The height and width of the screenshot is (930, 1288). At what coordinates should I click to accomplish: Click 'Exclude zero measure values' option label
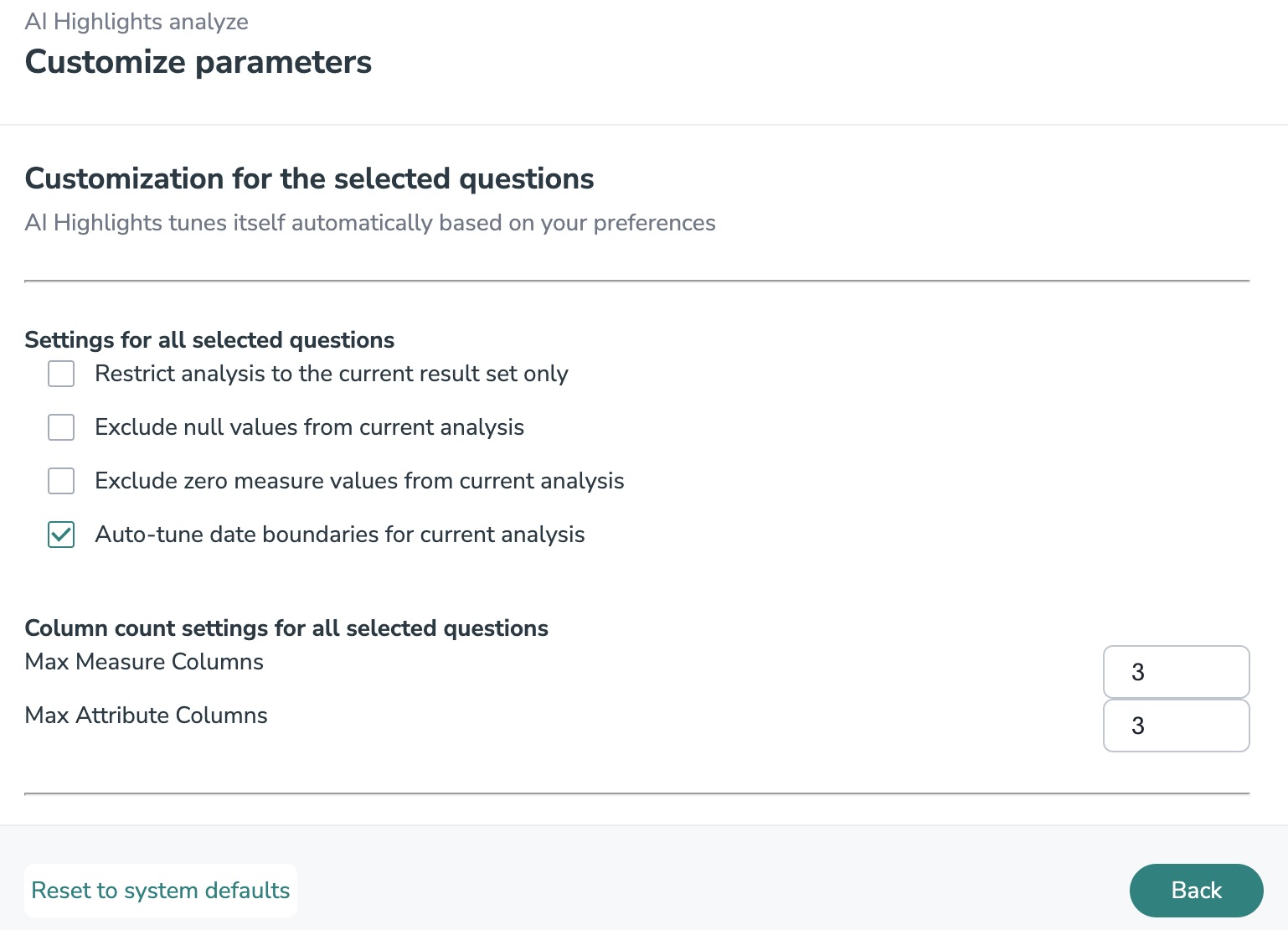point(359,481)
